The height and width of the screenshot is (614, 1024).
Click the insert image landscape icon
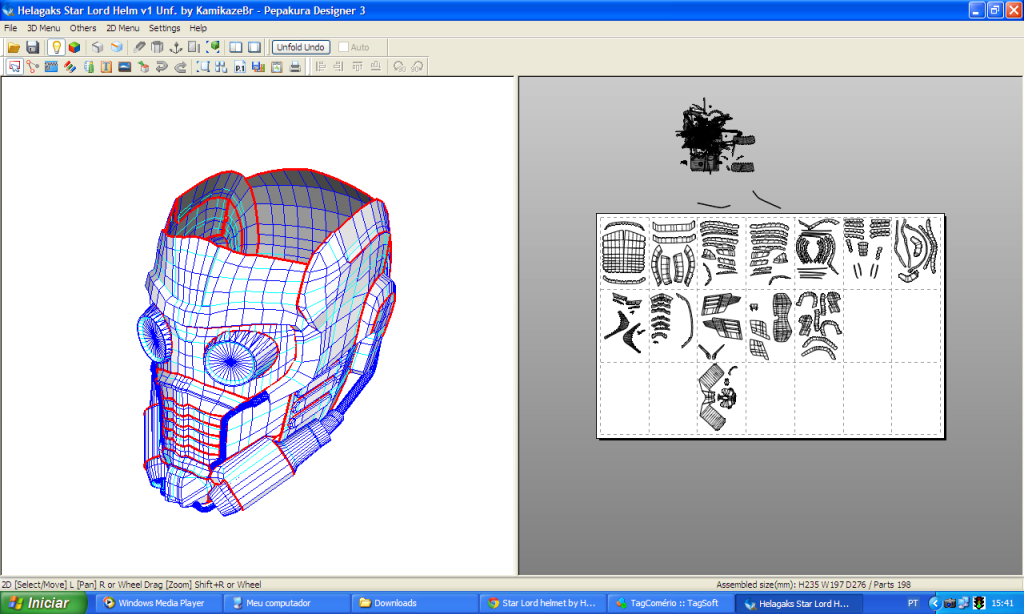click(x=125, y=67)
